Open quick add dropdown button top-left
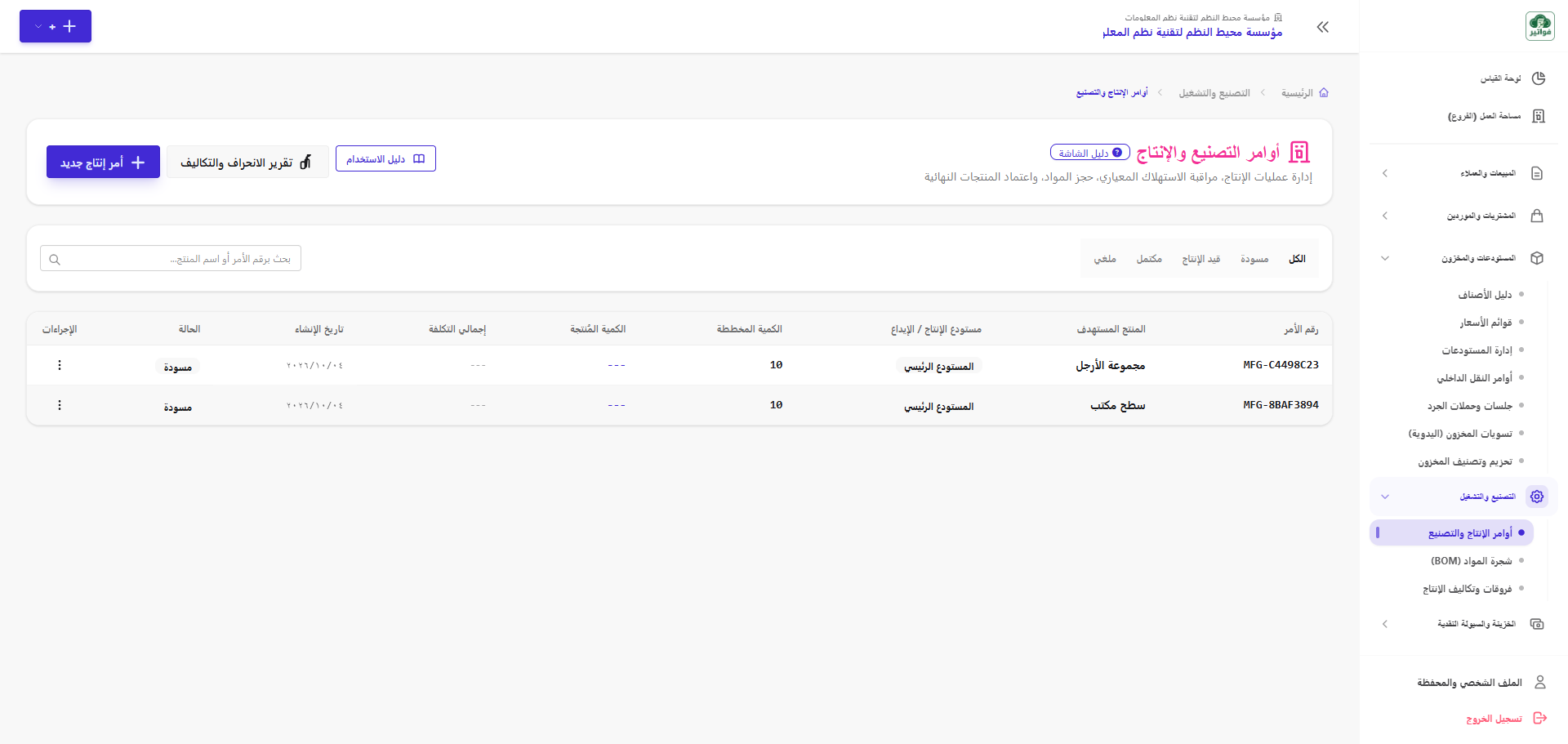Viewport: 1568px width, 744px height. 56,26
